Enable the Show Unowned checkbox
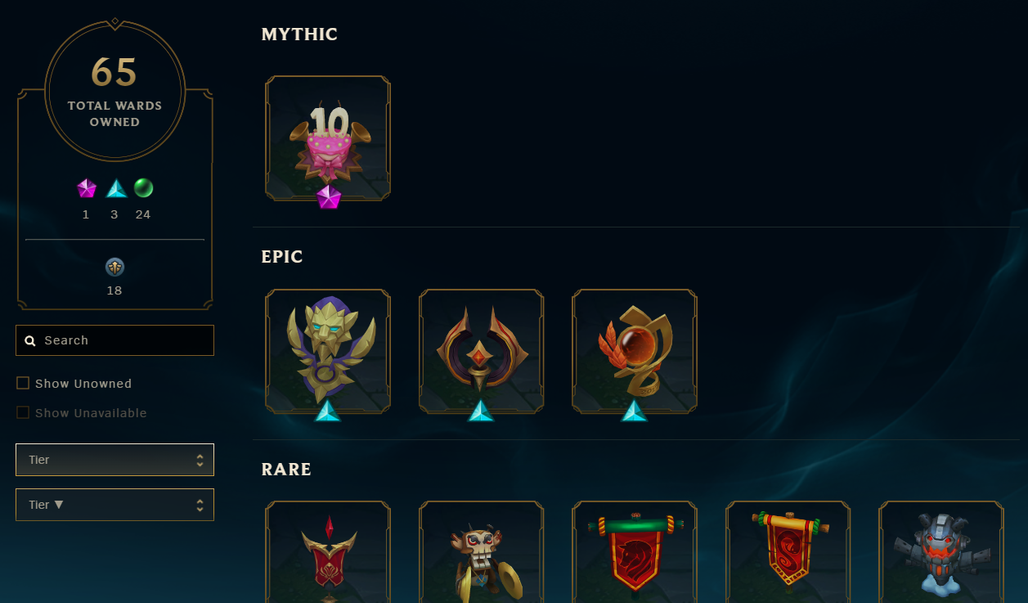 (x=23, y=383)
